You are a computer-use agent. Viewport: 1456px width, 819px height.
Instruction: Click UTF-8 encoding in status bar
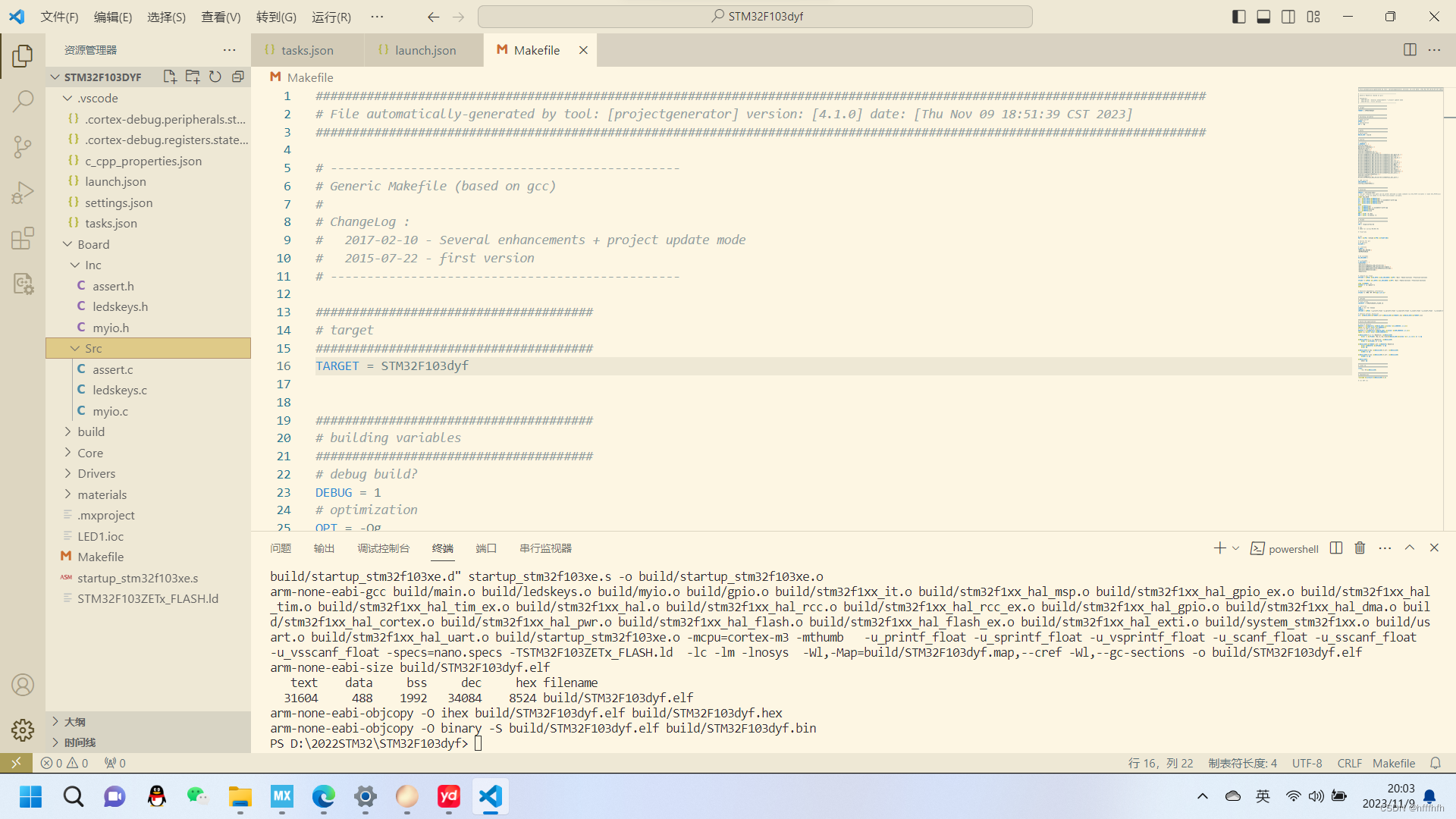click(x=1307, y=763)
